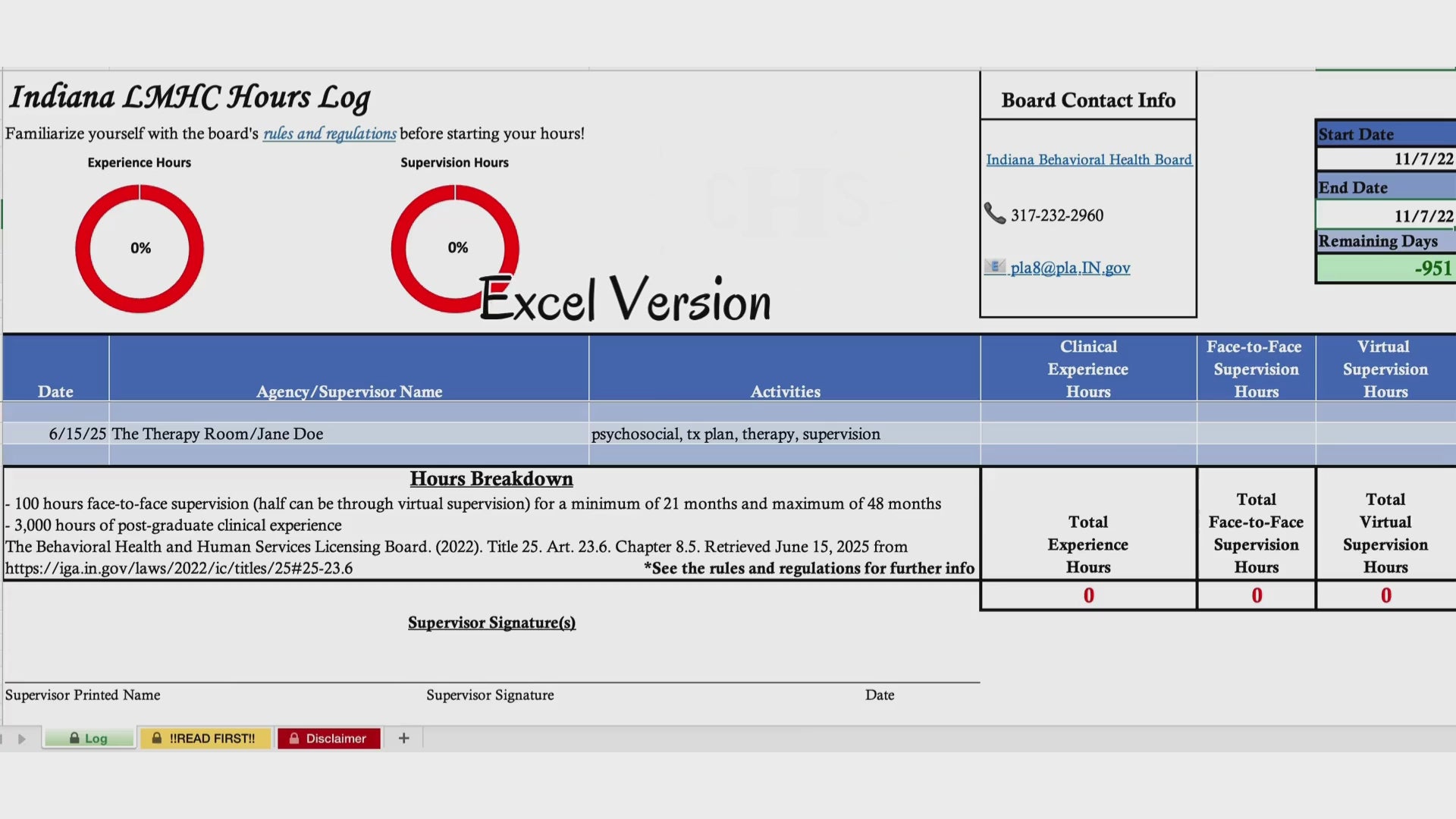Viewport: 1456px width, 819px height.
Task: Click the 317-232-2960 phone number
Action: 1057,215
